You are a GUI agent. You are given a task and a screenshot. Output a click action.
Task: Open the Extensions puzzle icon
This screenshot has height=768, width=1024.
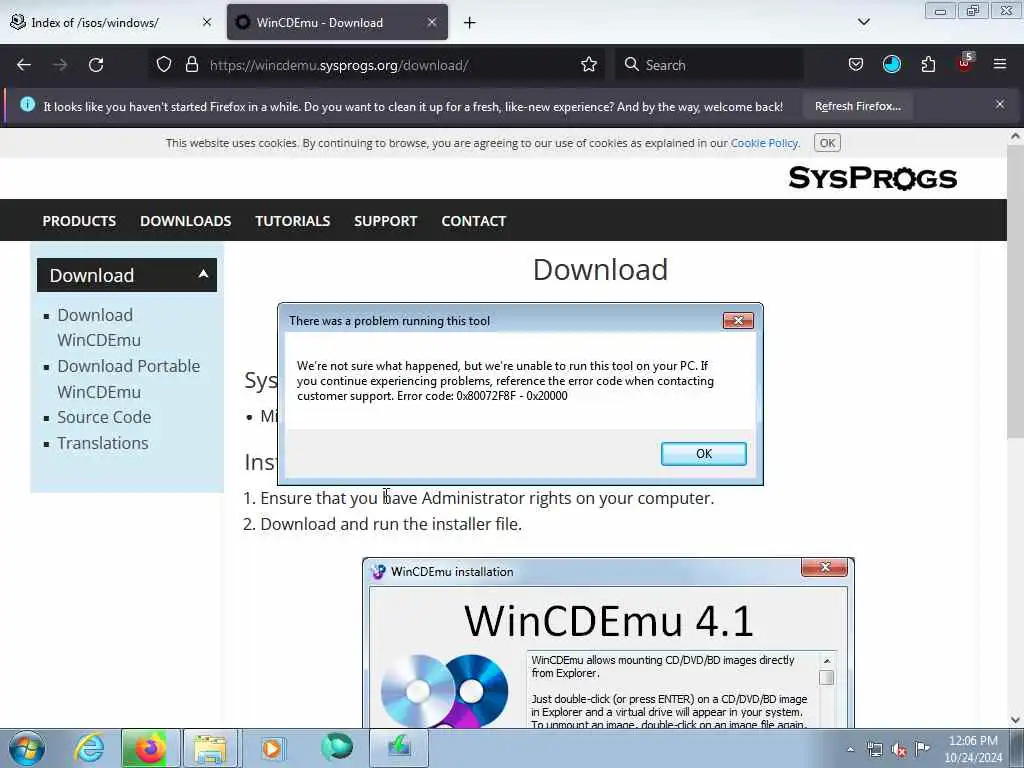click(x=928, y=64)
